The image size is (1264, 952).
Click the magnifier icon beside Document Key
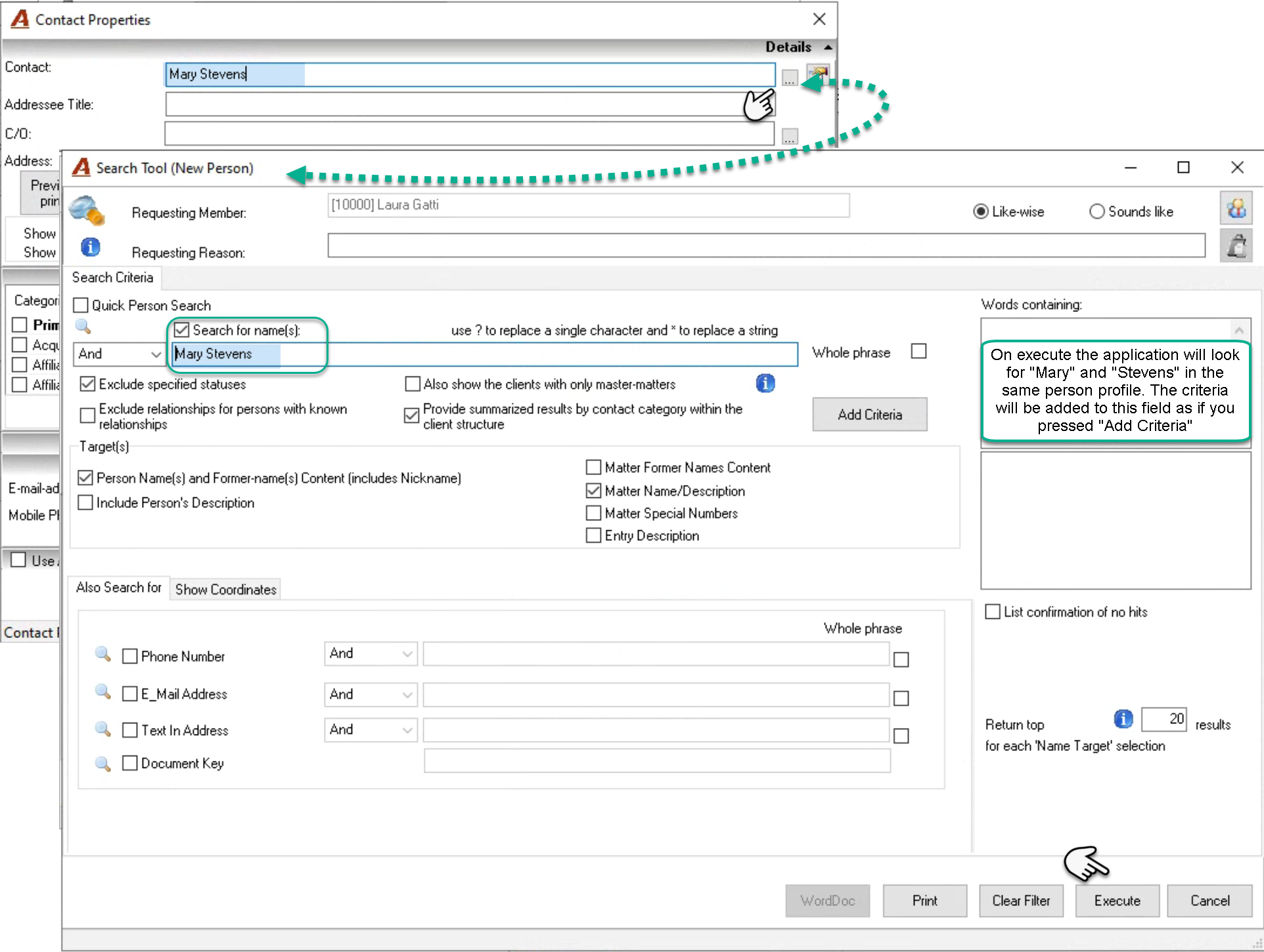coord(102,763)
